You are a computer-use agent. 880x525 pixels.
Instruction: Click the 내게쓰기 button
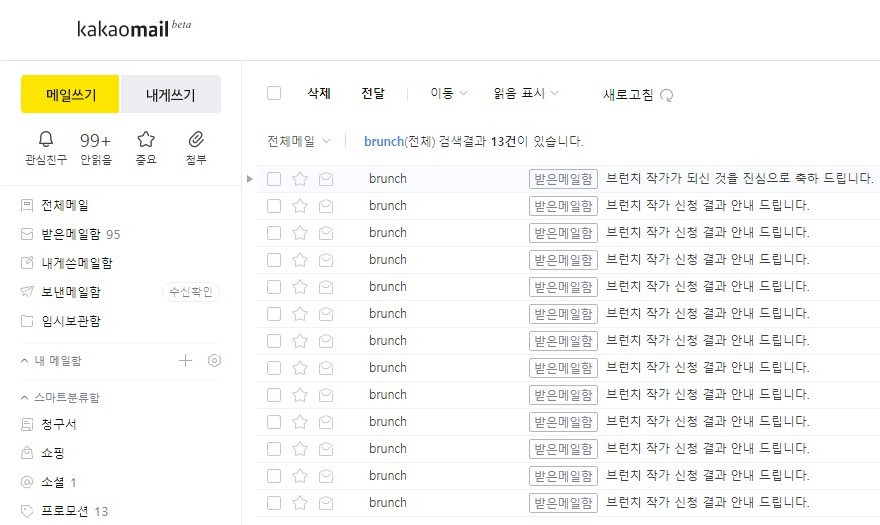click(x=171, y=94)
